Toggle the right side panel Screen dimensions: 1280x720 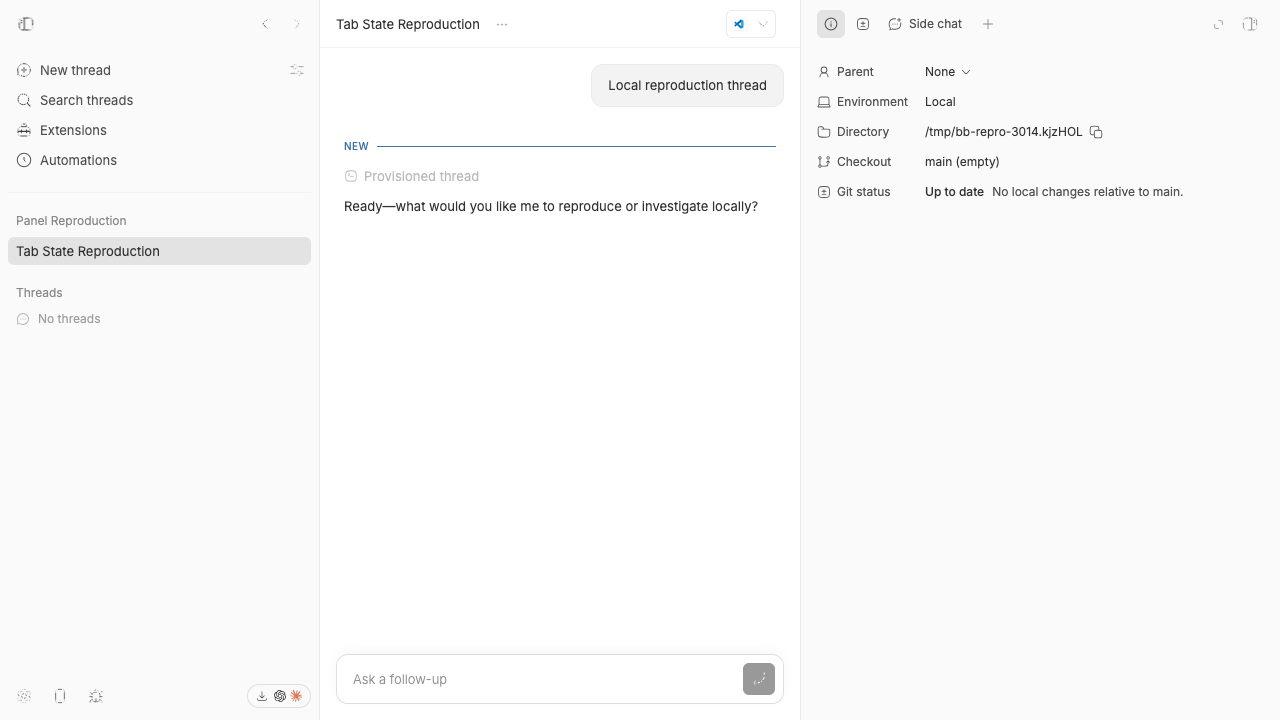(1250, 24)
